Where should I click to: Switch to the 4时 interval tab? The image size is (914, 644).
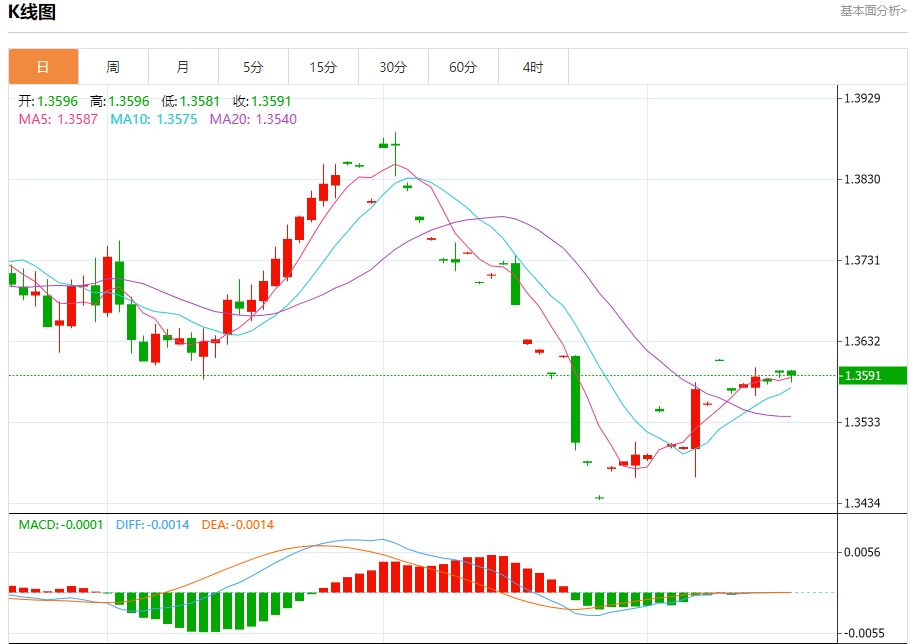tap(533, 67)
